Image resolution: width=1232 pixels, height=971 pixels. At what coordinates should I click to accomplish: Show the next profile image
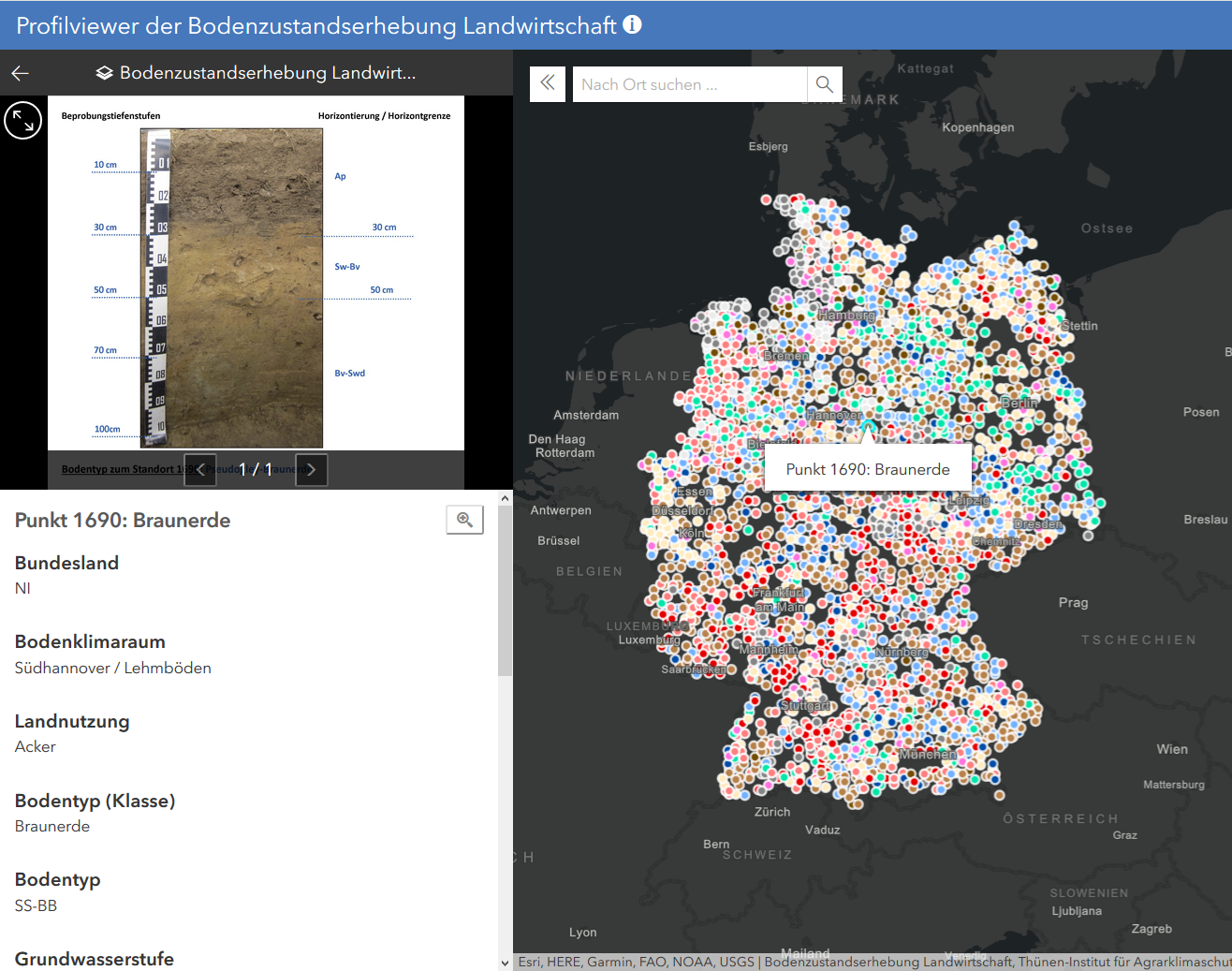pyautogui.click(x=312, y=470)
